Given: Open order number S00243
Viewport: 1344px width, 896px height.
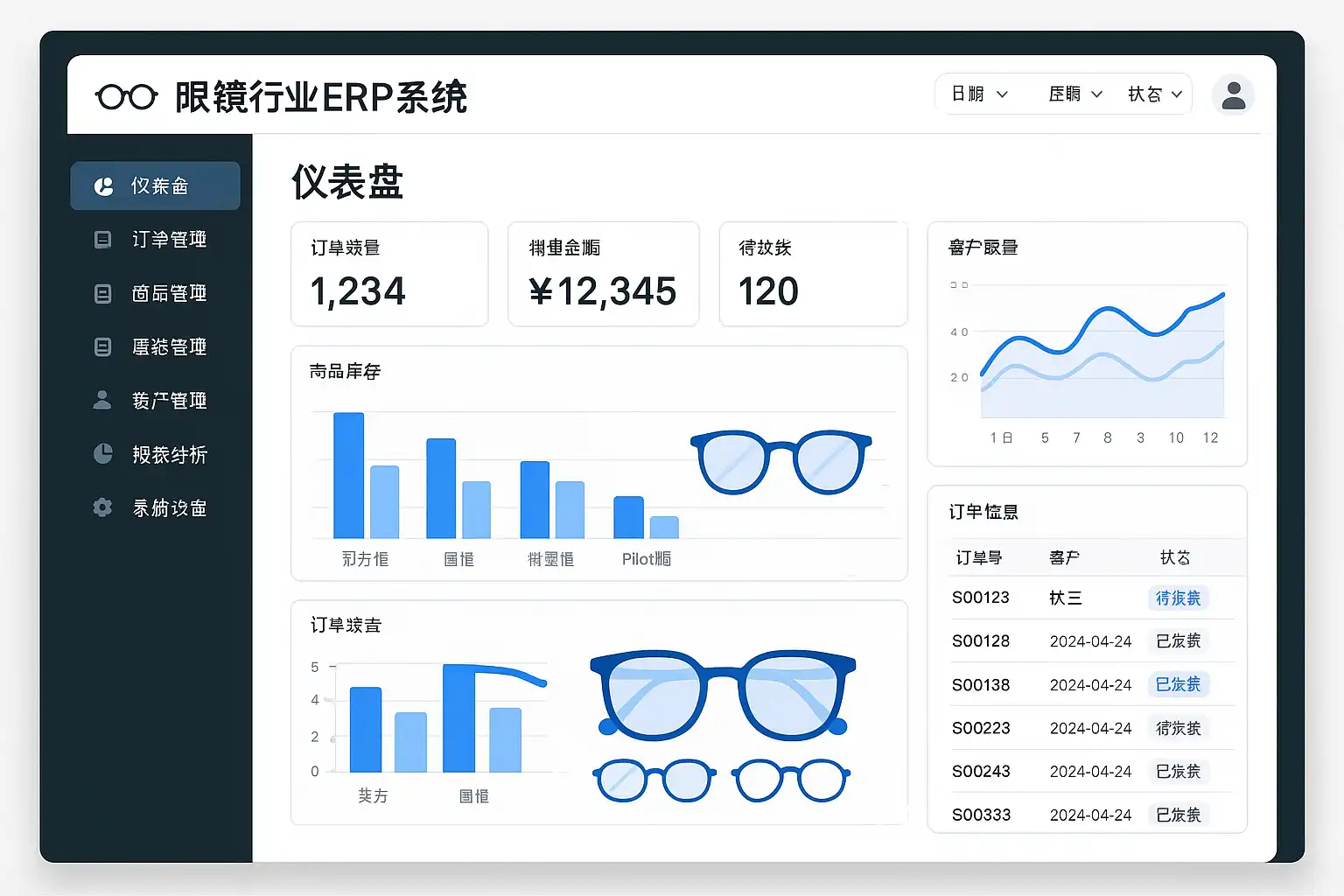Looking at the screenshot, I should coord(981,772).
